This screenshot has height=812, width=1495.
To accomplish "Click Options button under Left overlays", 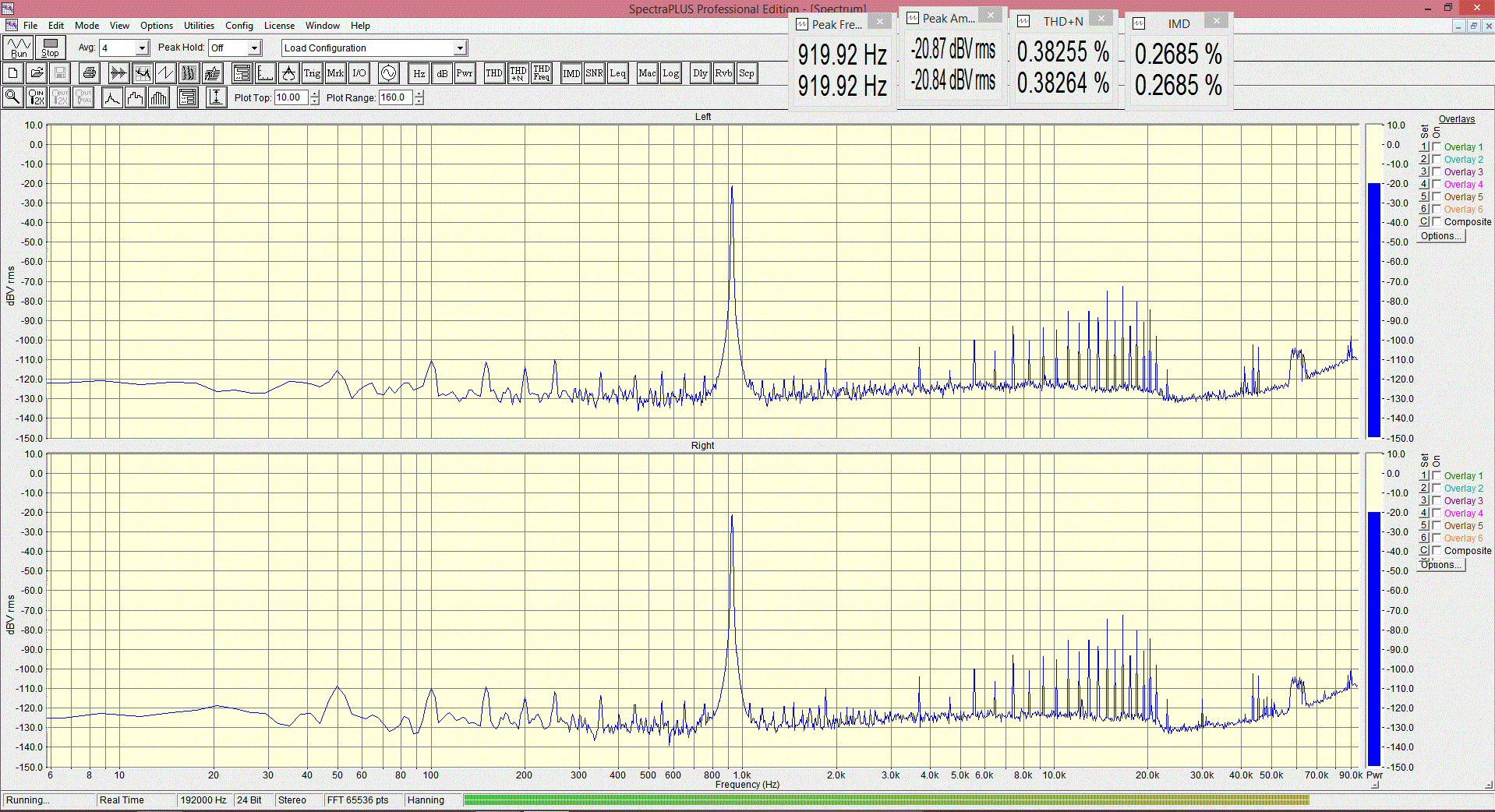I will pyautogui.click(x=1440, y=236).
